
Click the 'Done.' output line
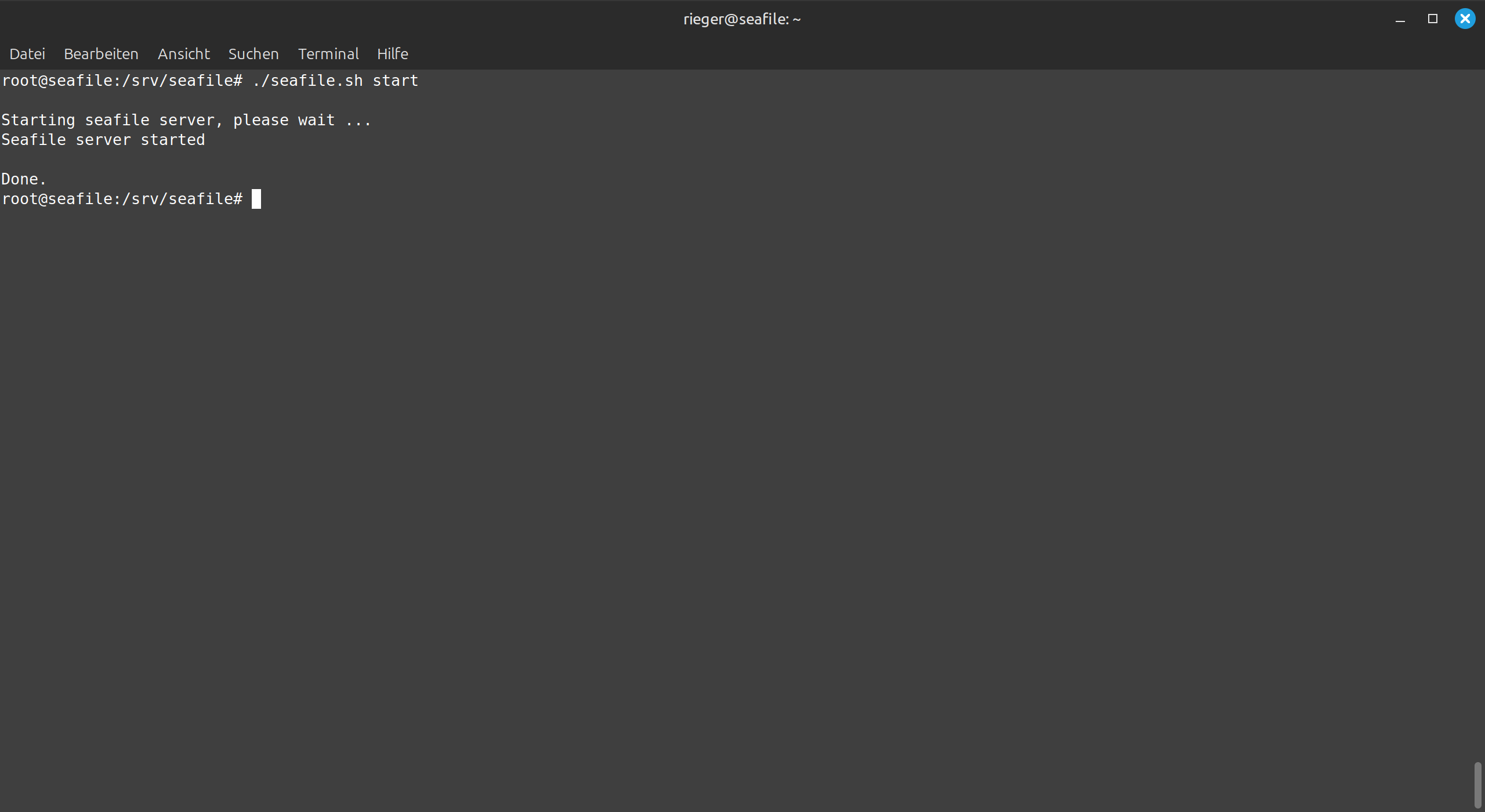coord(24,179)
